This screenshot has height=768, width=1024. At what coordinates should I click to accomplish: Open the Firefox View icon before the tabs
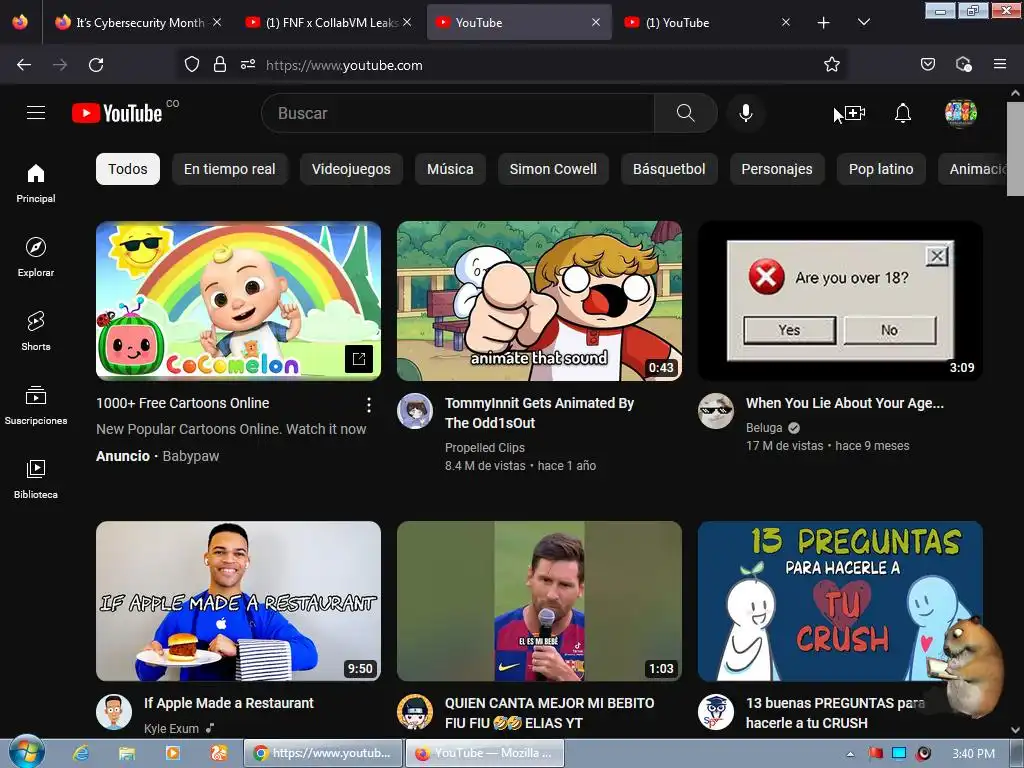point(20,22)
